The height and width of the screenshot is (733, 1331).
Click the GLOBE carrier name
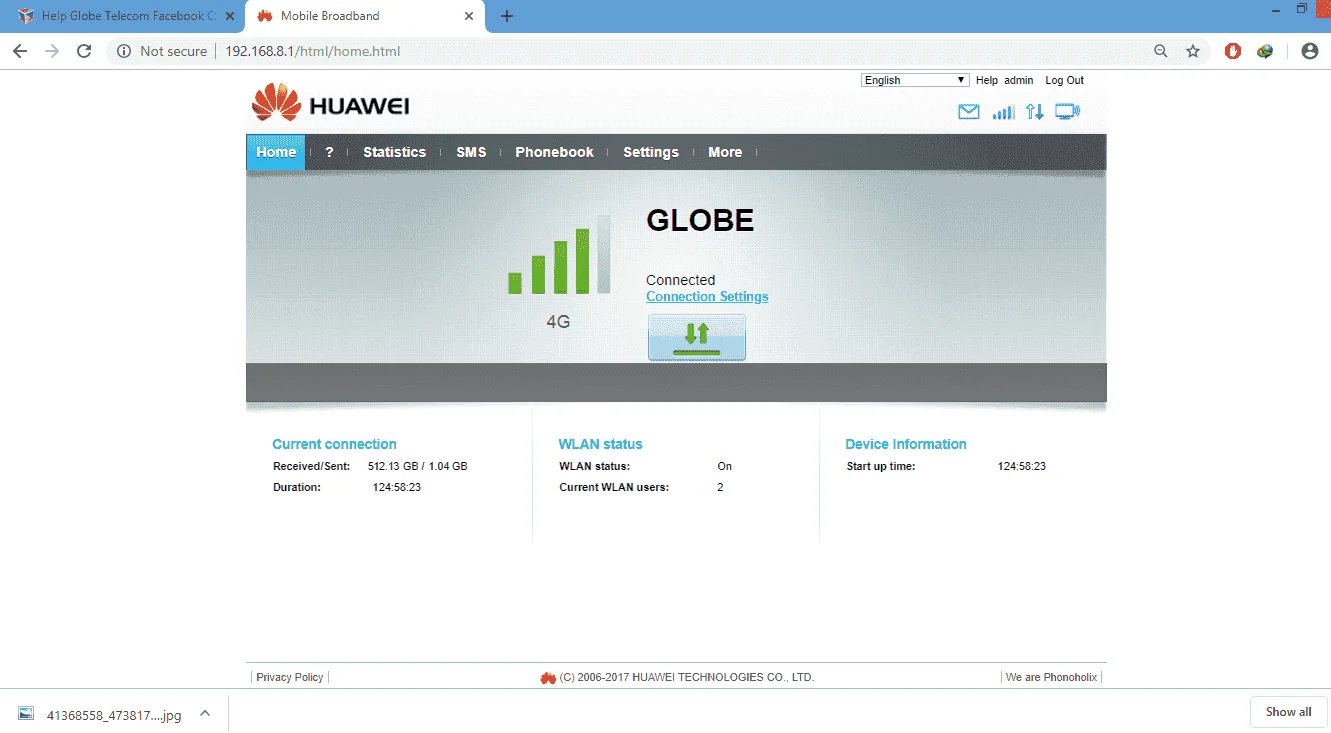[x=700, y=220]
